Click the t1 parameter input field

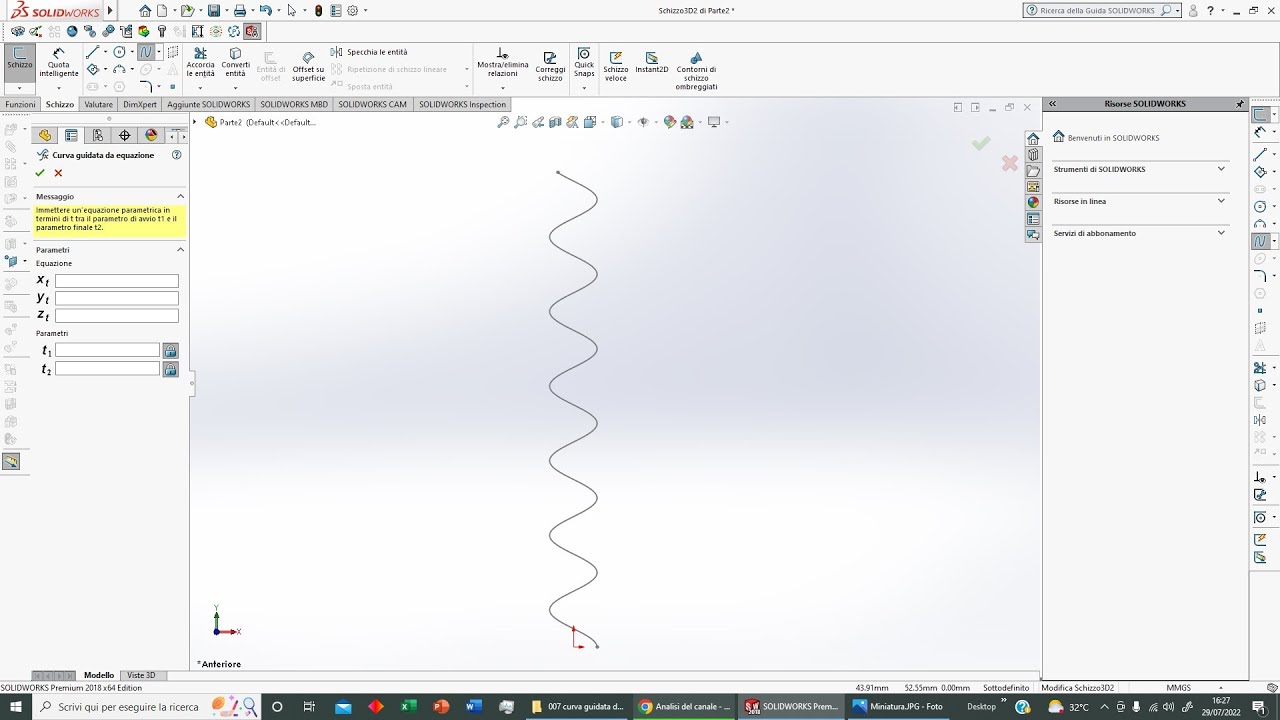click(108, 350)
